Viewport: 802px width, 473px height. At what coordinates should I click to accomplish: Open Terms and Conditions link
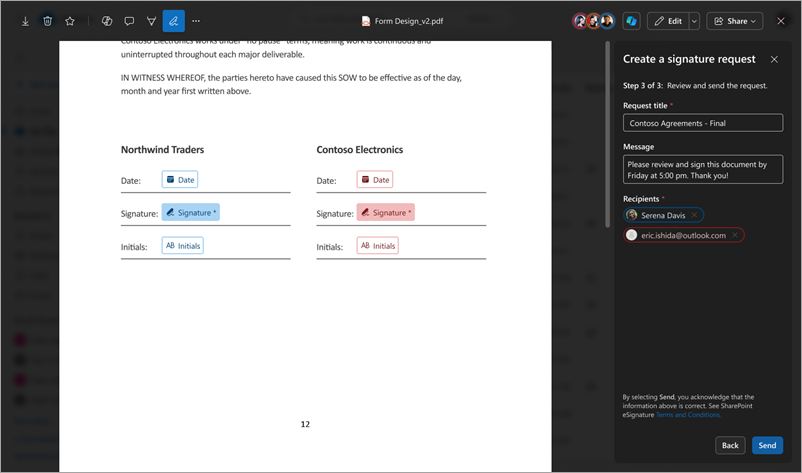tap(688, 415)
